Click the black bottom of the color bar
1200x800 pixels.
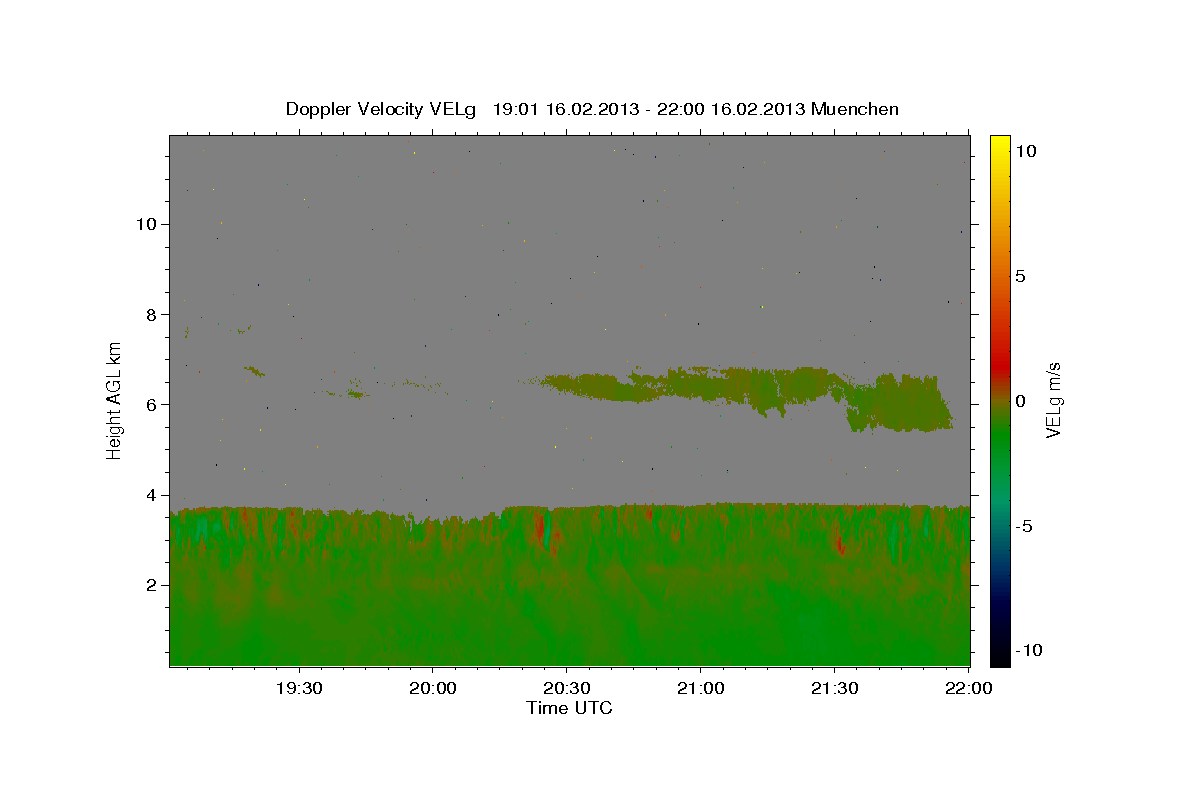click(x=1000, y=656)
